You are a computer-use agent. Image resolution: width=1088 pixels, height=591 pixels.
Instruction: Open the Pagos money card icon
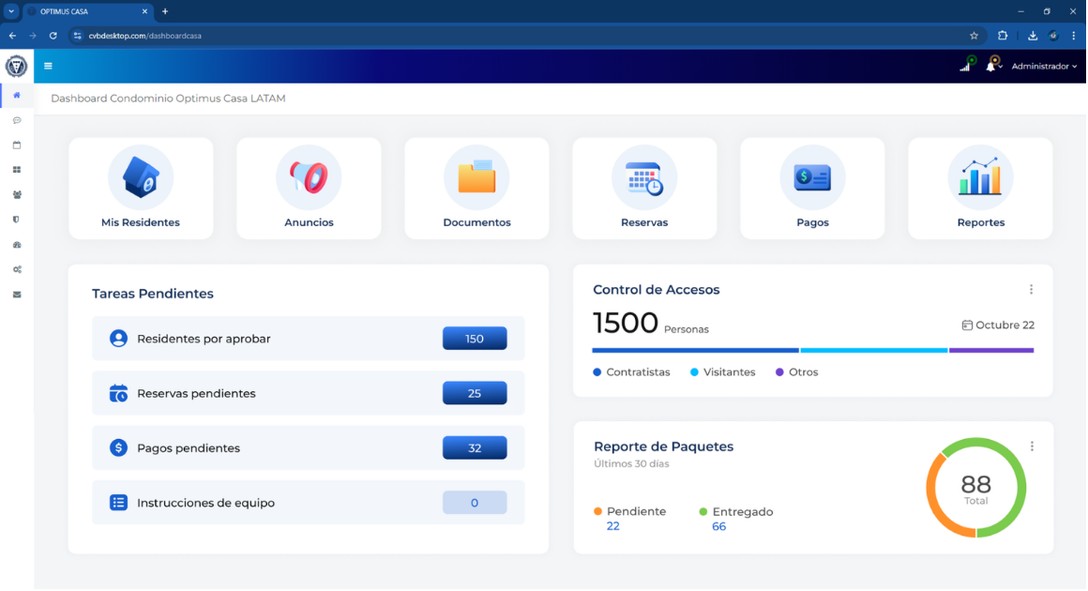[x=813, y=177]
